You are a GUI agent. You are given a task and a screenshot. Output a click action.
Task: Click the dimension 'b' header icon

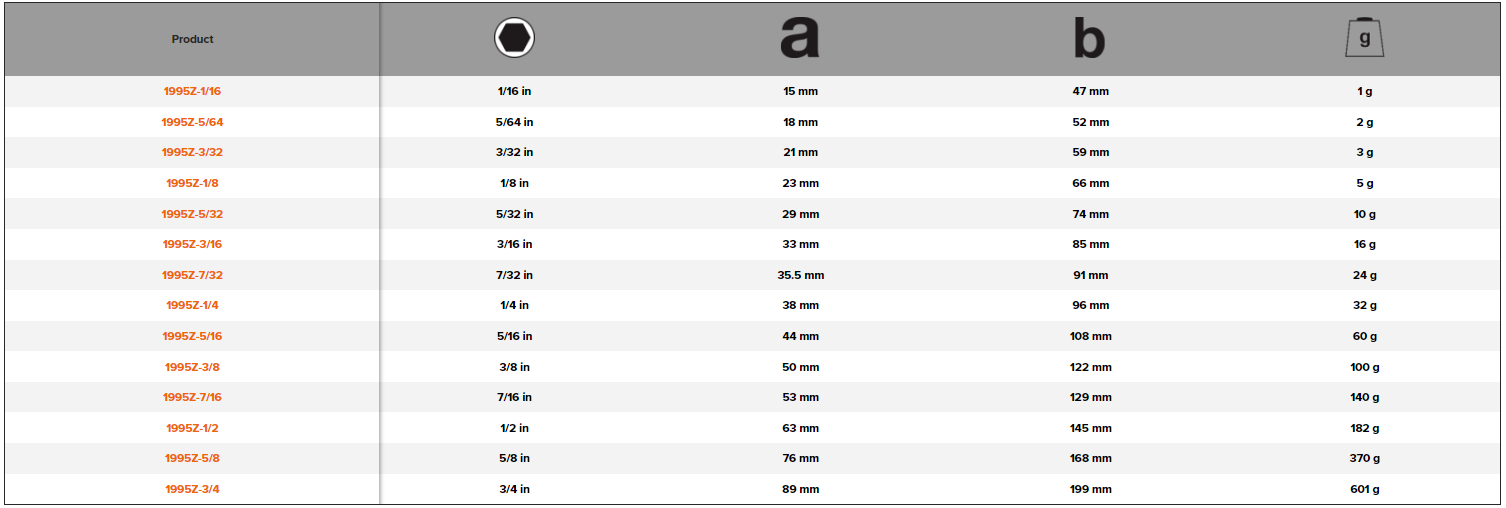1089,38
